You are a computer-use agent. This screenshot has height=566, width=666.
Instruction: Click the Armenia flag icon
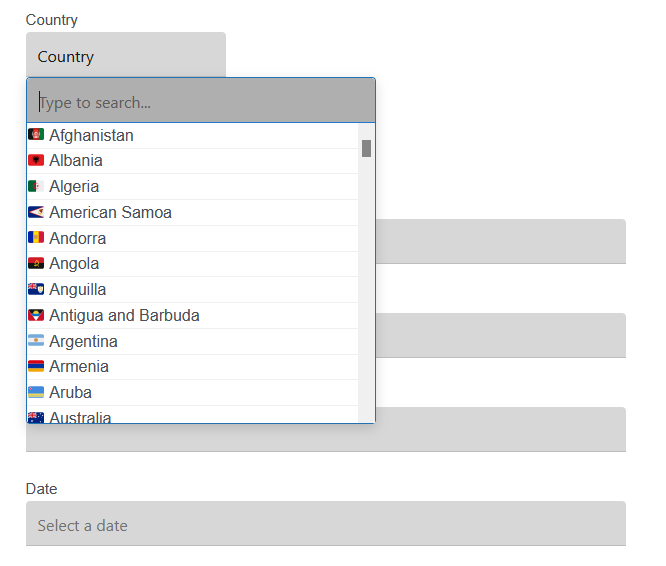click(36, 367)
